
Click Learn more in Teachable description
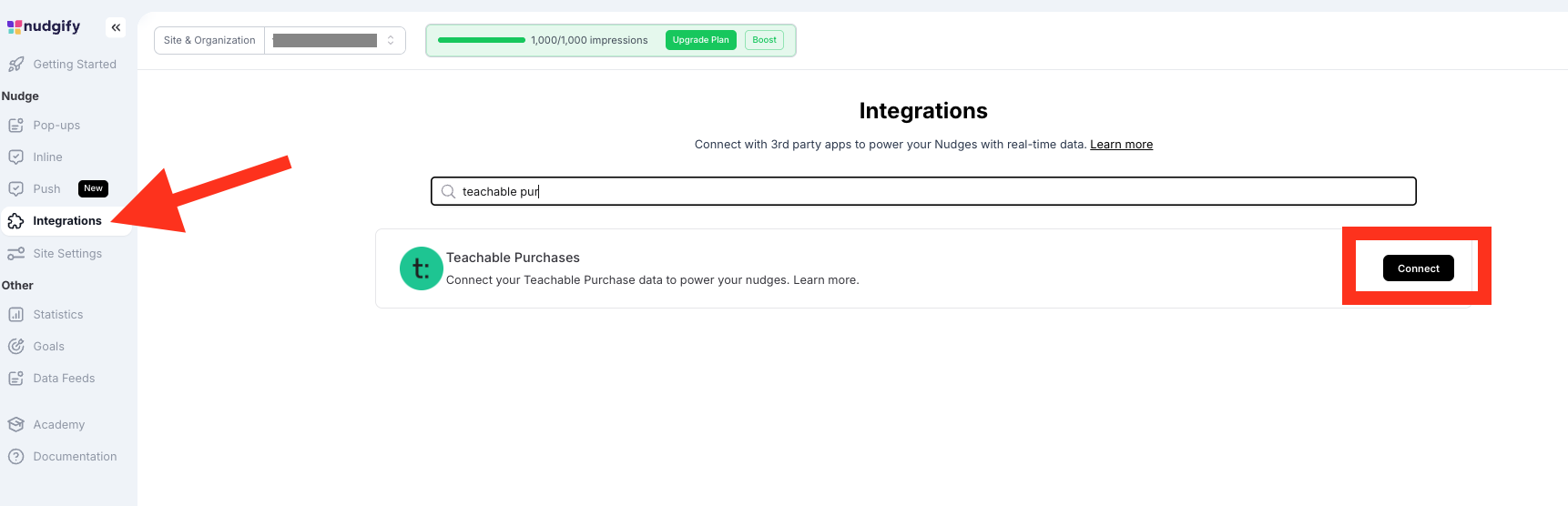824,280
